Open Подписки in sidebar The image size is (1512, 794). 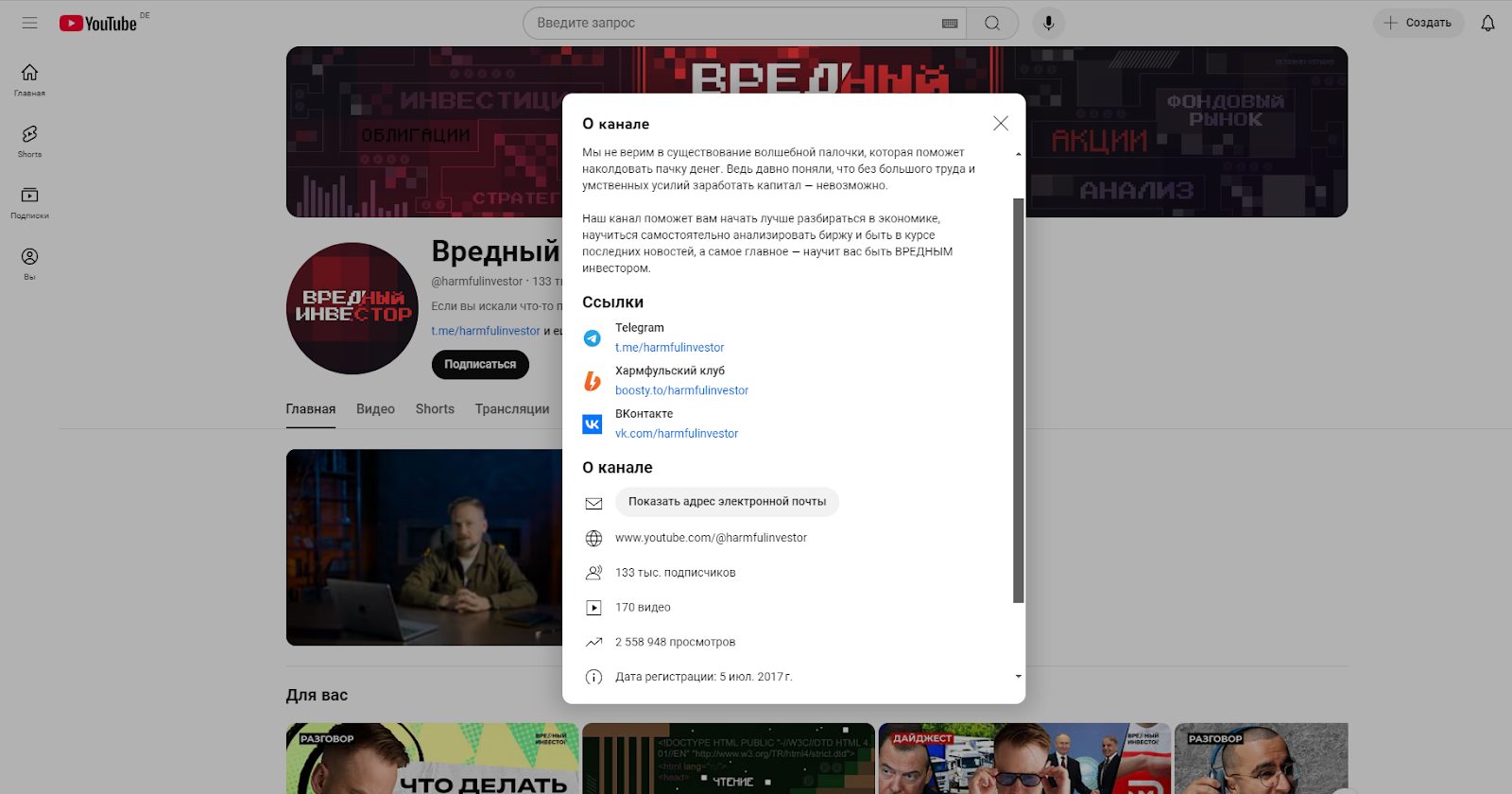tap(29, 203)
